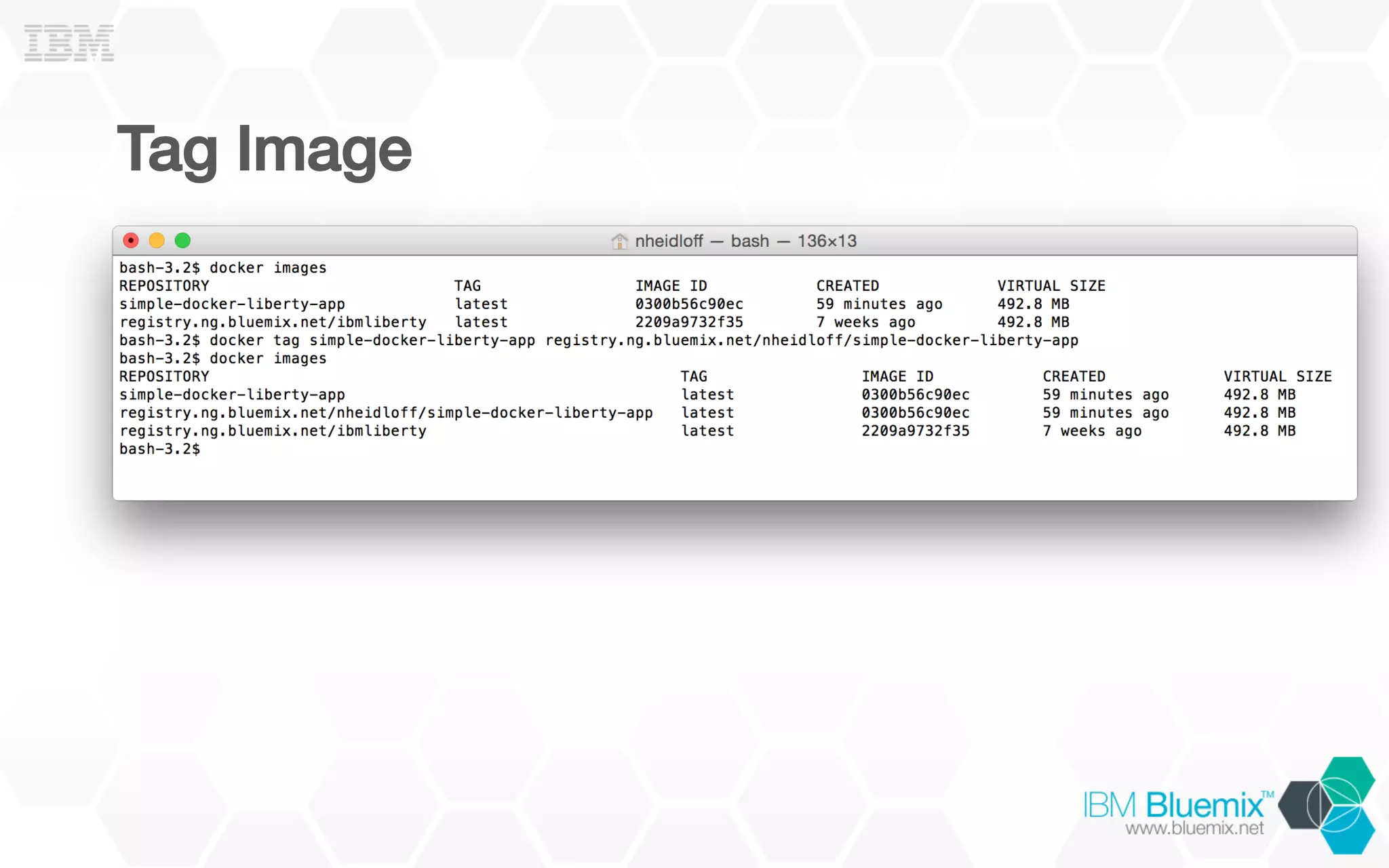Click the green zoom window button
Image resolution: width=1389 pixels, height=868 pixels.
pos(182,241)
